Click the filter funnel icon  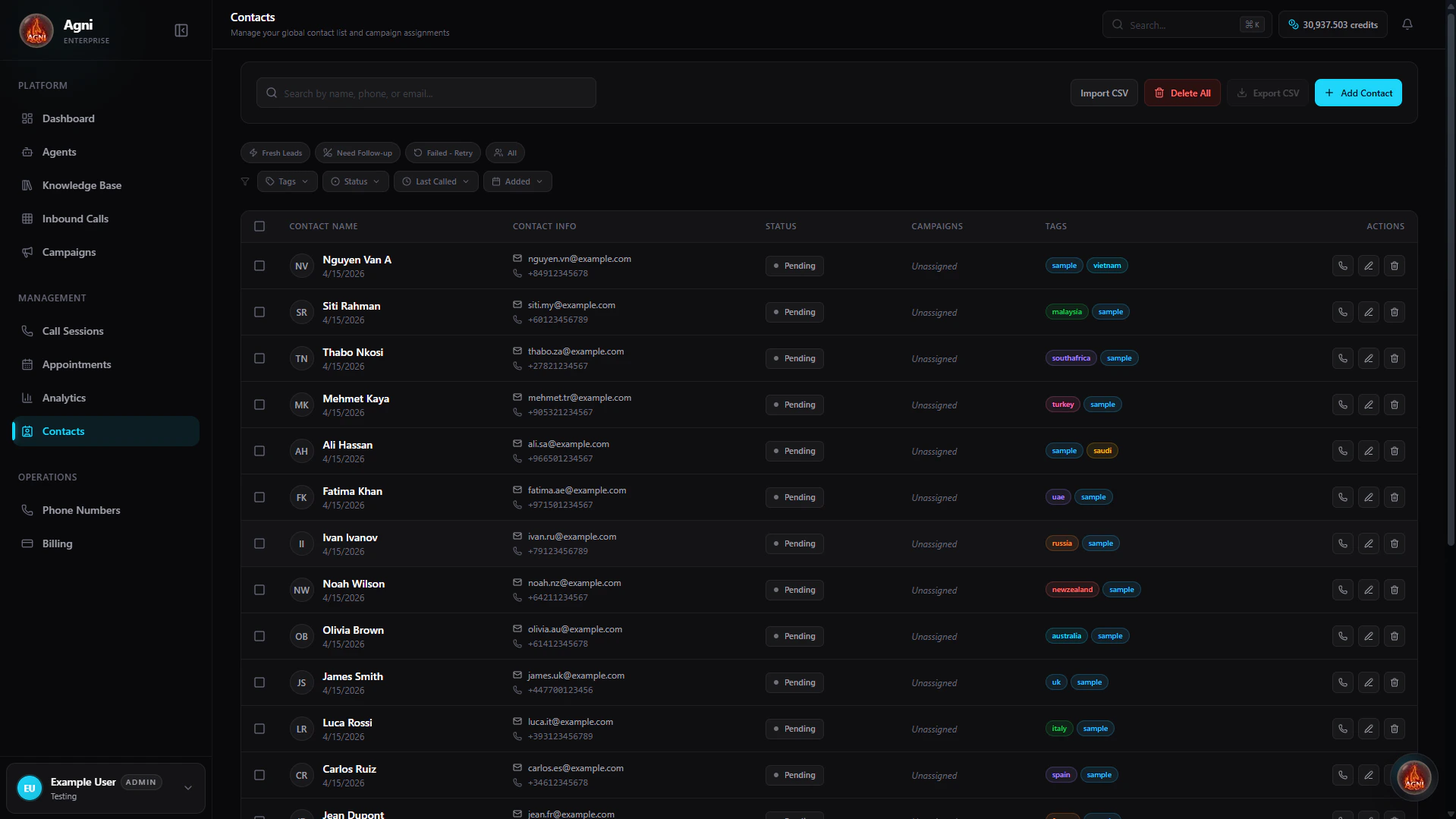(x=245, y=181)
